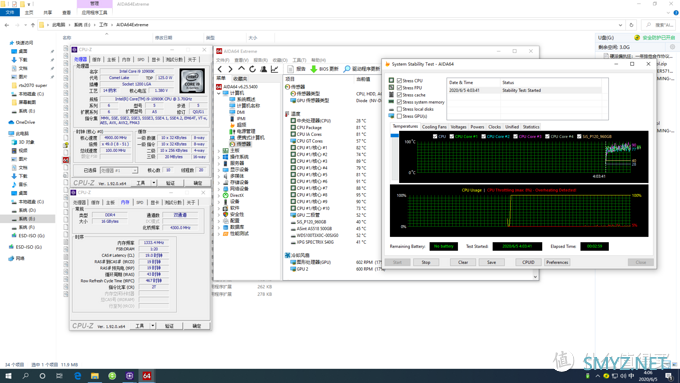Click the driver update magnifier icon
The image size is (680, 383).
347,69
